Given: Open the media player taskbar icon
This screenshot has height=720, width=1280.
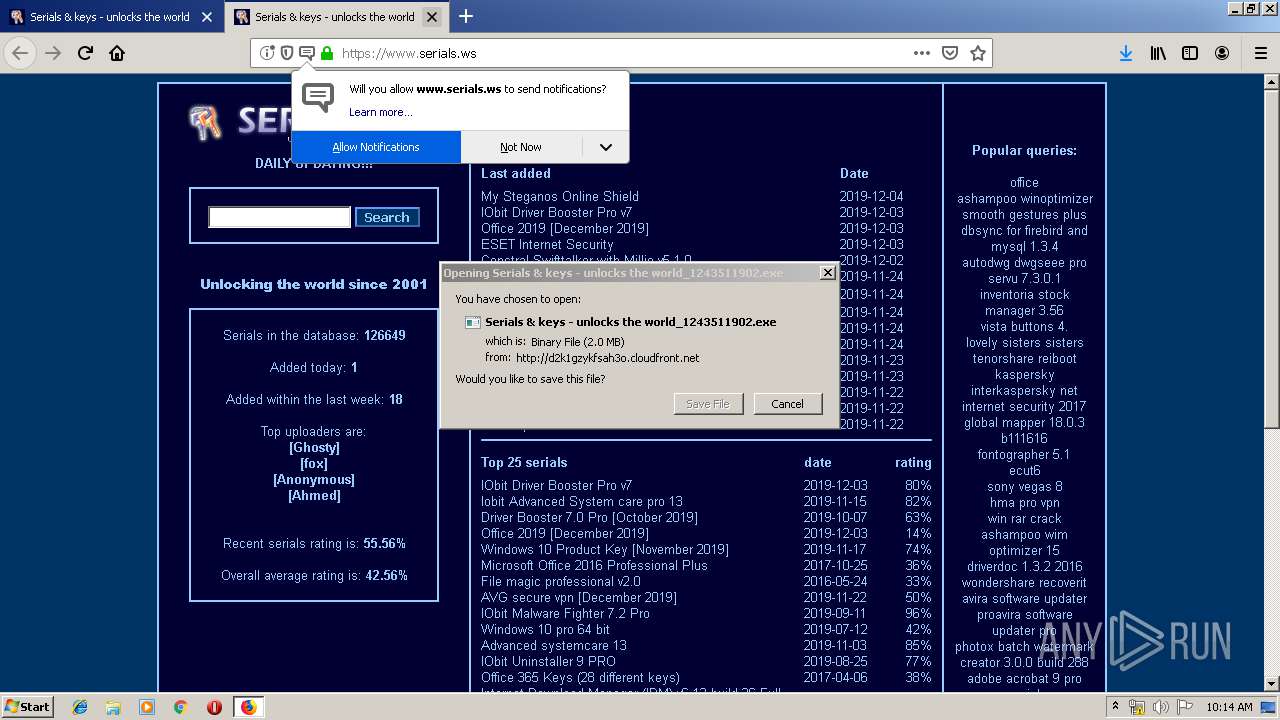Looking at the screenshot, I should tap(147, 707).
